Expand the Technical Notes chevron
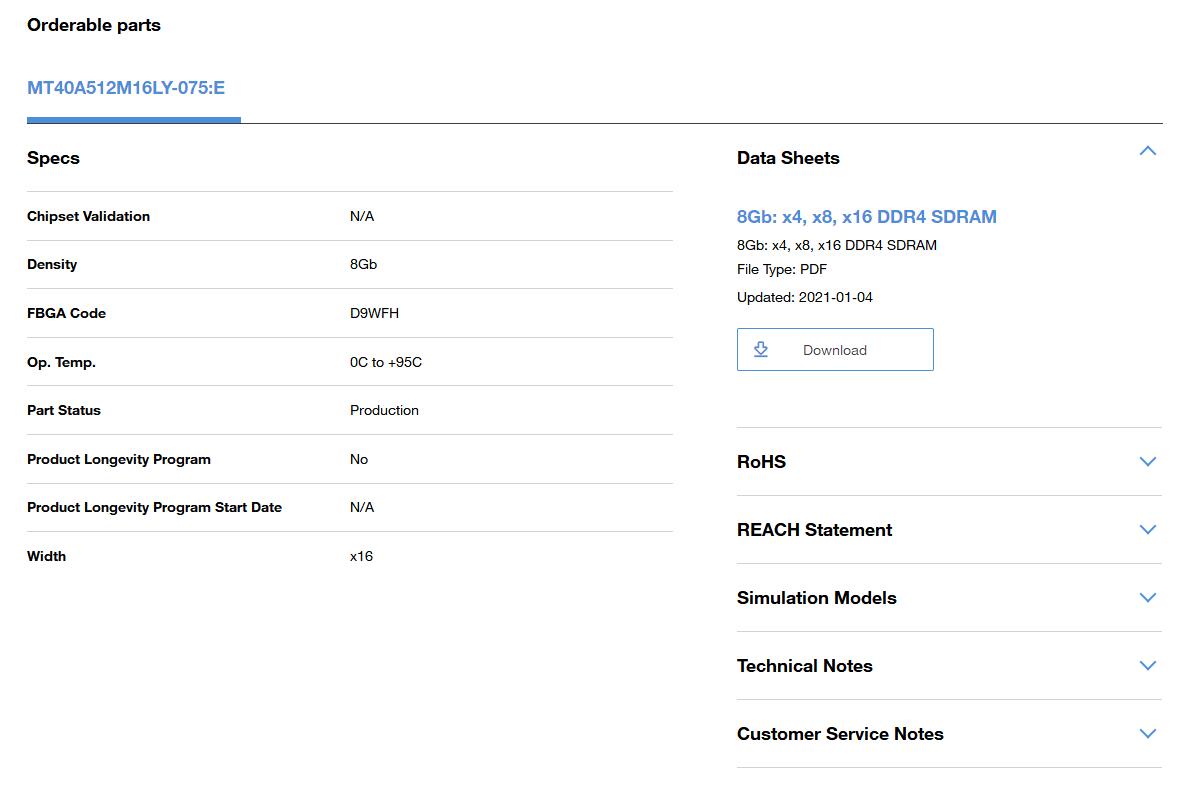 tap(1148, 666)
